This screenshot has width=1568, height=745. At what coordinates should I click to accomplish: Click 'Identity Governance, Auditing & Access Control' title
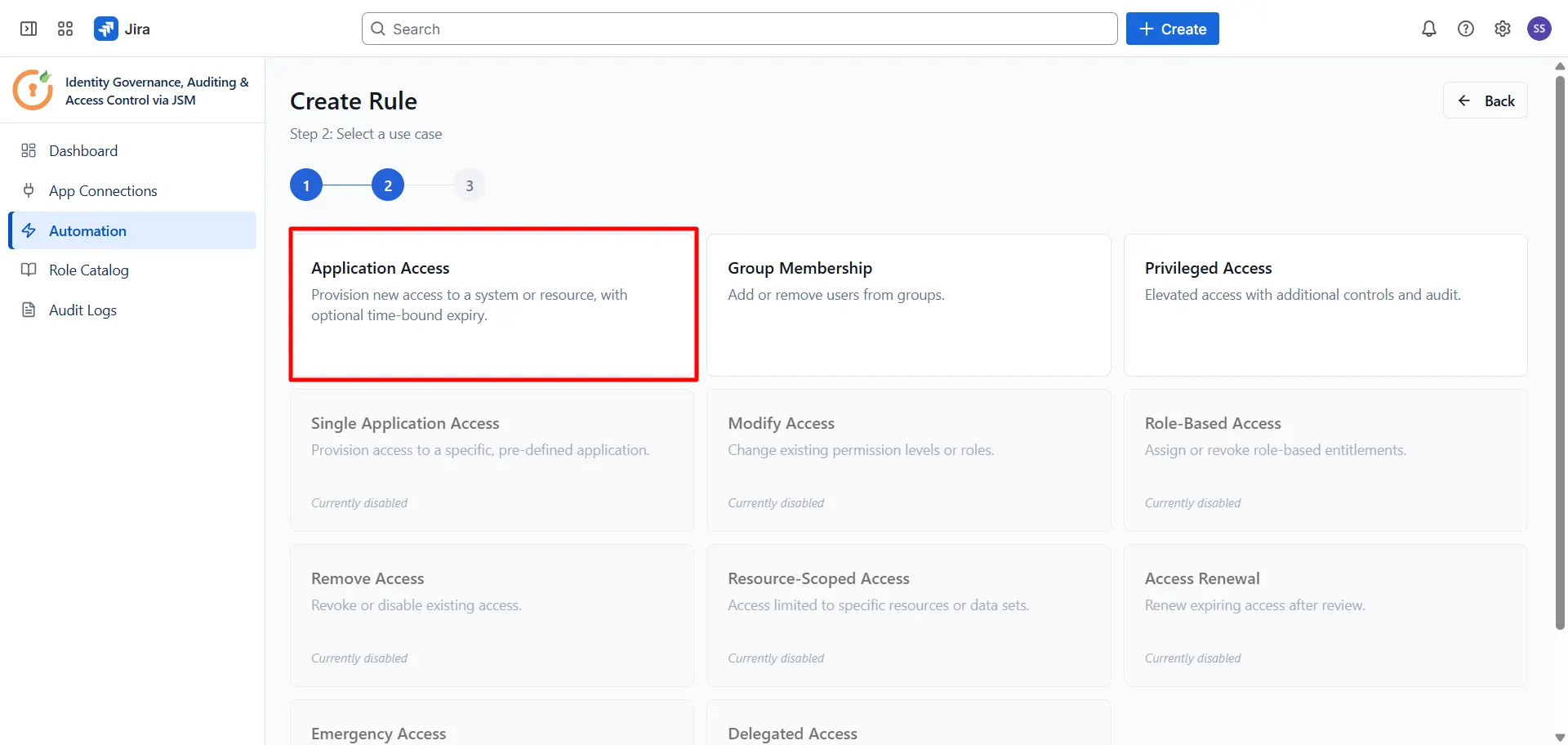(157, 91)
